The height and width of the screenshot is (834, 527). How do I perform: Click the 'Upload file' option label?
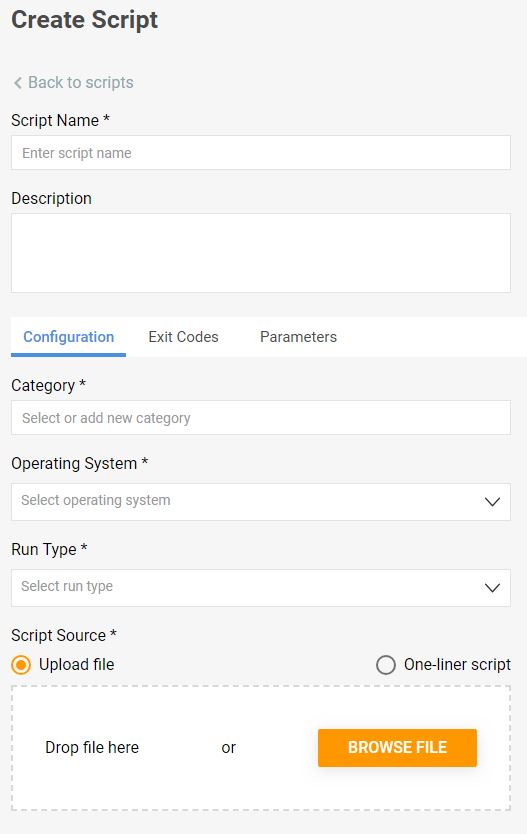tap(77, 664)
